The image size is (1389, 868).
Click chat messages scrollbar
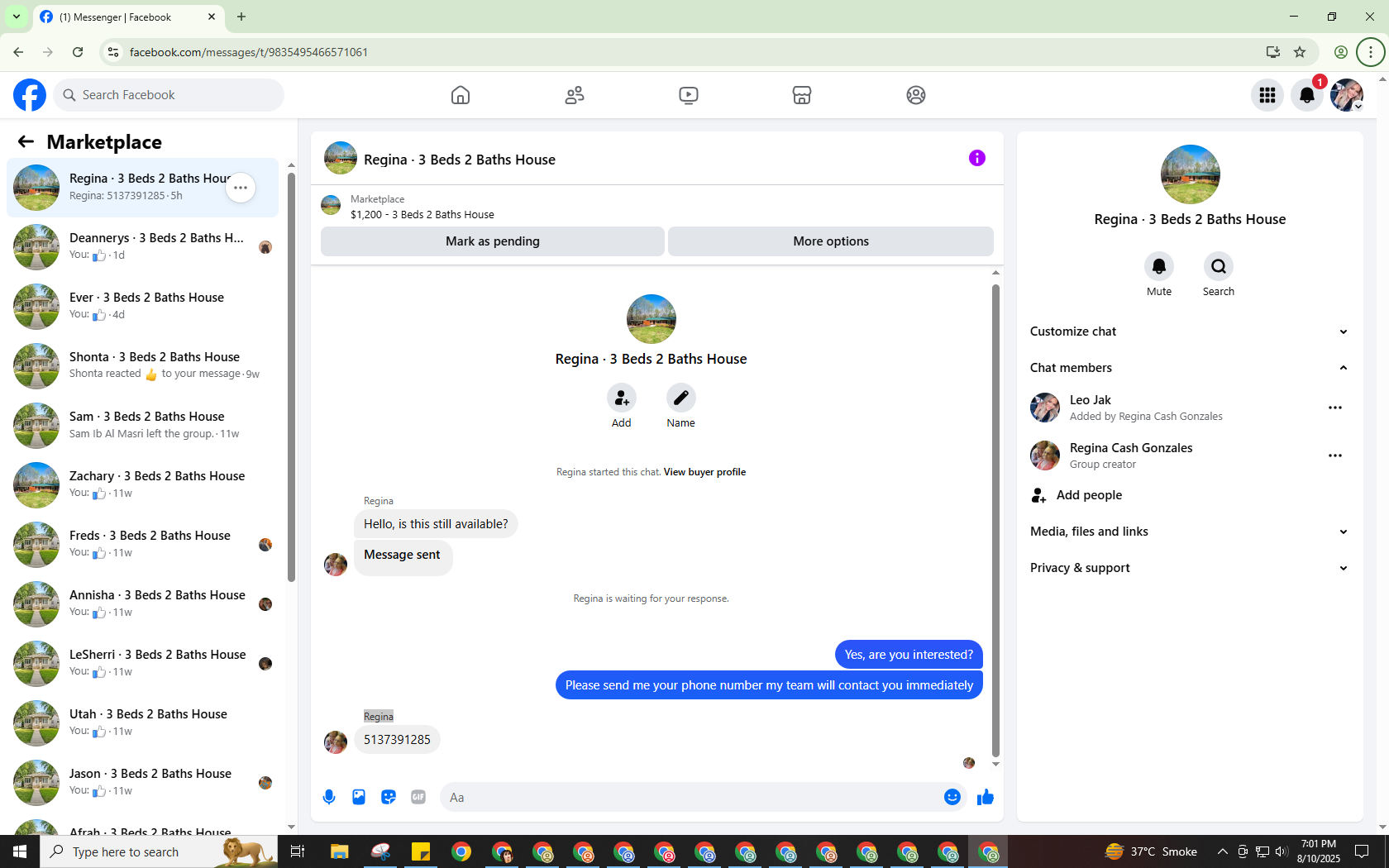point(995,521)
